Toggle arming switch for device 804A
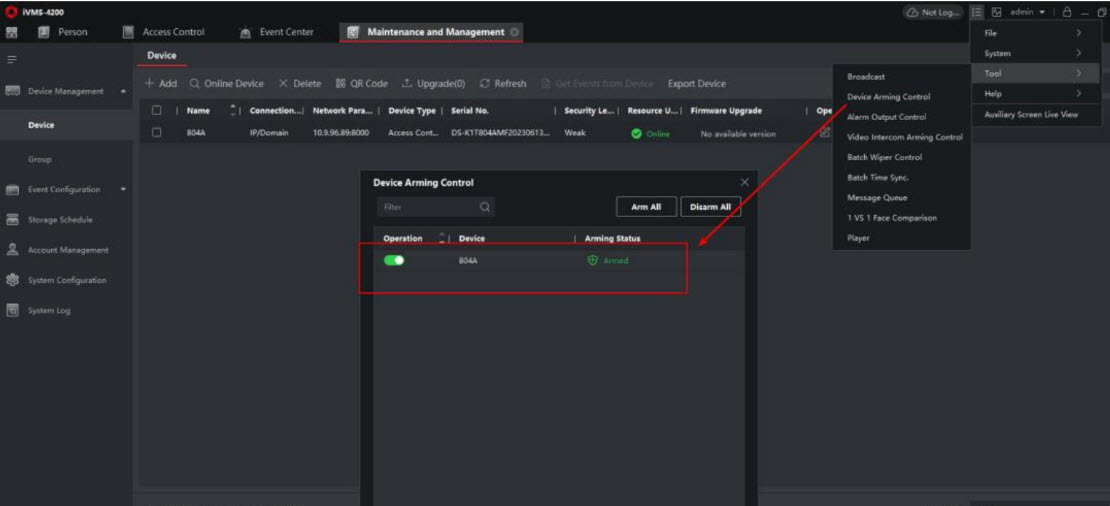 click(394, 260)
